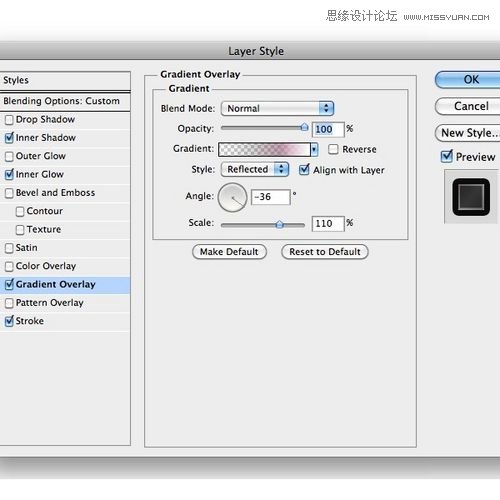Toggle the Reverse gradient checkbox
Image resolution: width=500 pixels, height=500 pixels.
pos(333,149)
